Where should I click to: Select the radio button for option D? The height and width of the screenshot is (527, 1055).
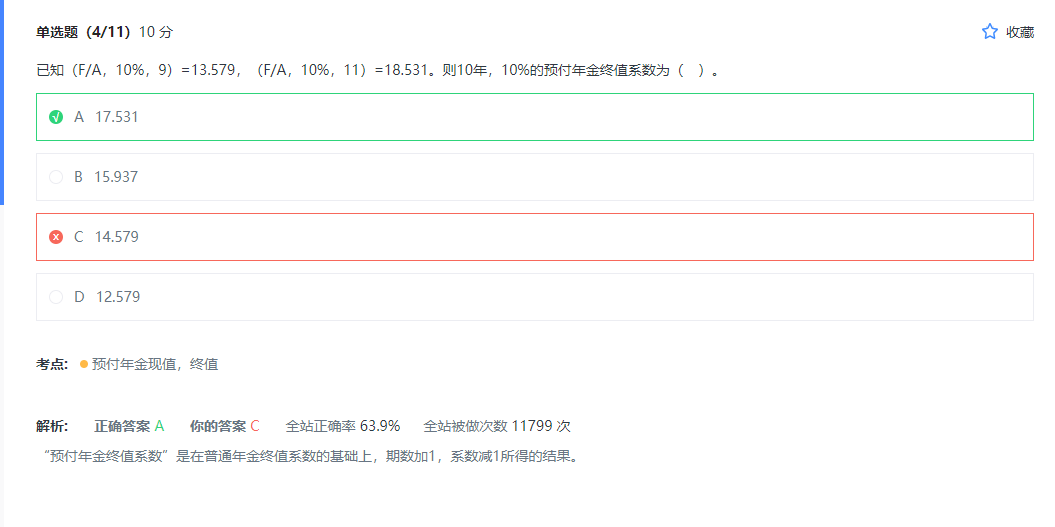[x=56, y=297]
